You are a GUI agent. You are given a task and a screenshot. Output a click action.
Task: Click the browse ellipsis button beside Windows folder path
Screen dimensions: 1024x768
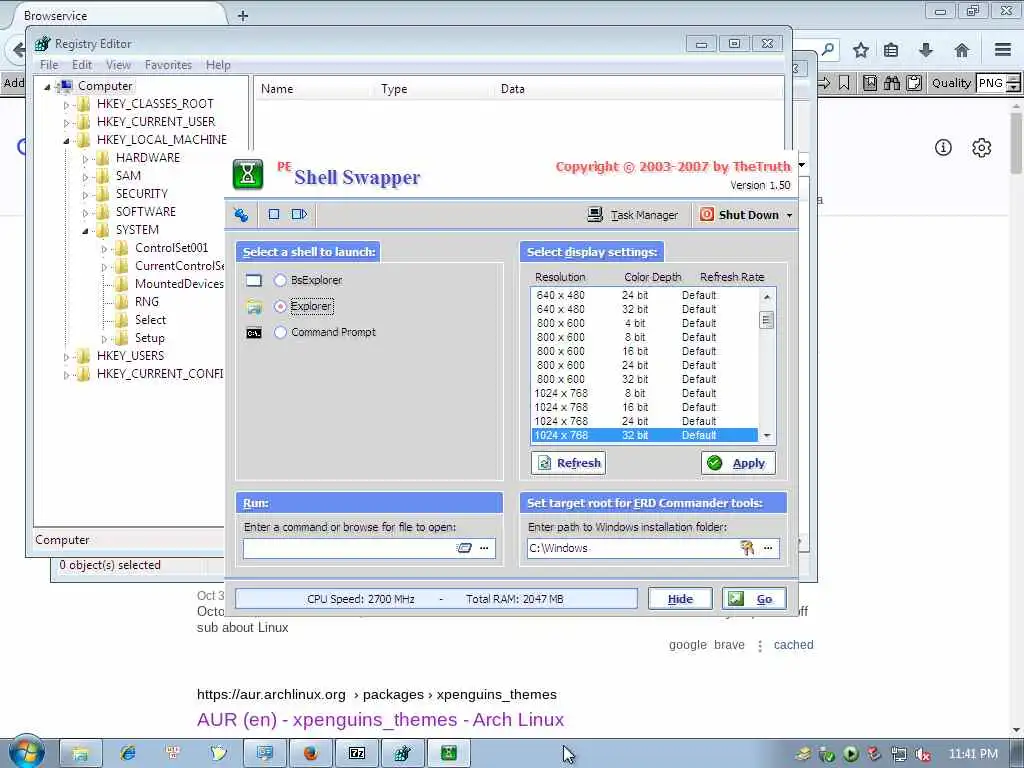768,548
